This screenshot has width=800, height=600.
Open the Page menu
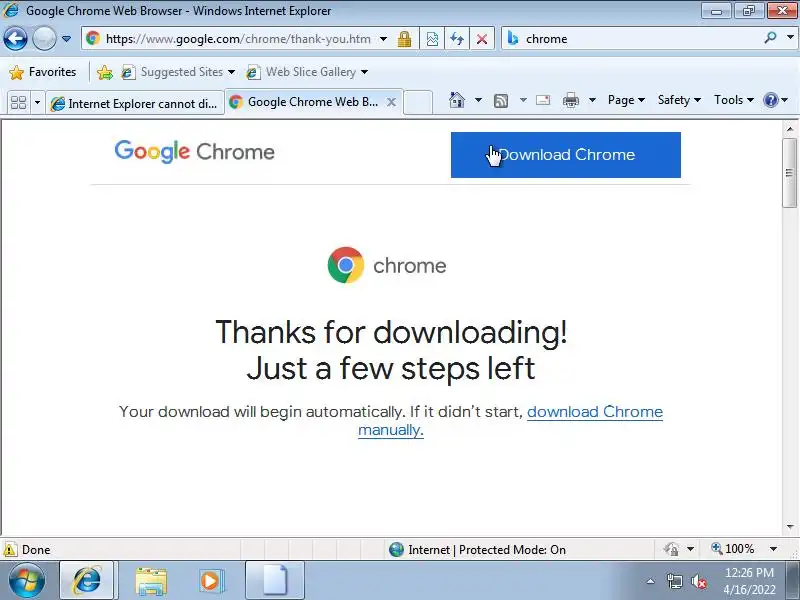pos(626,100)
